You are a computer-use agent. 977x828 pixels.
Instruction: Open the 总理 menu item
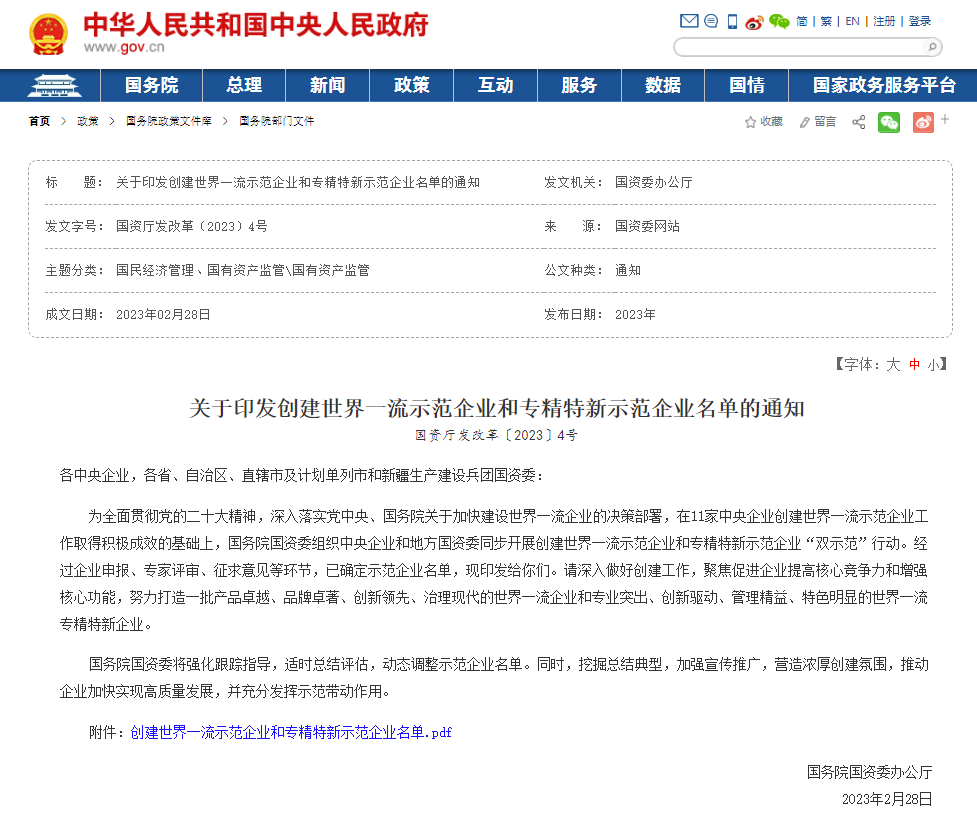tap(244, 85)
